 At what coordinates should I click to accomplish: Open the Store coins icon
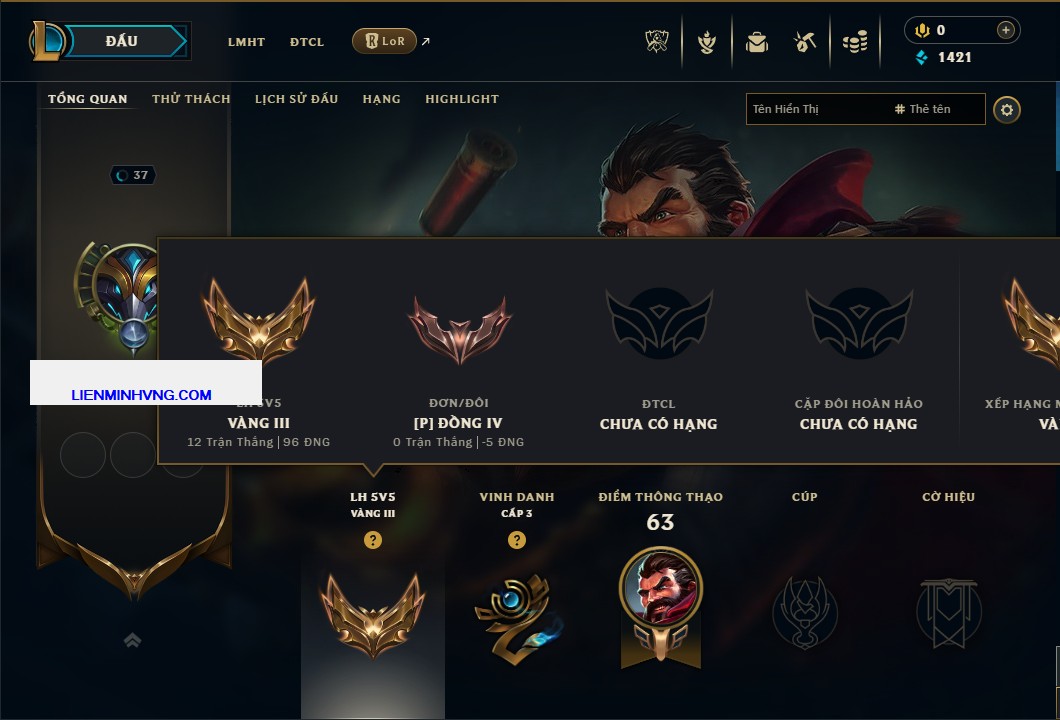(x=855, y=42)
